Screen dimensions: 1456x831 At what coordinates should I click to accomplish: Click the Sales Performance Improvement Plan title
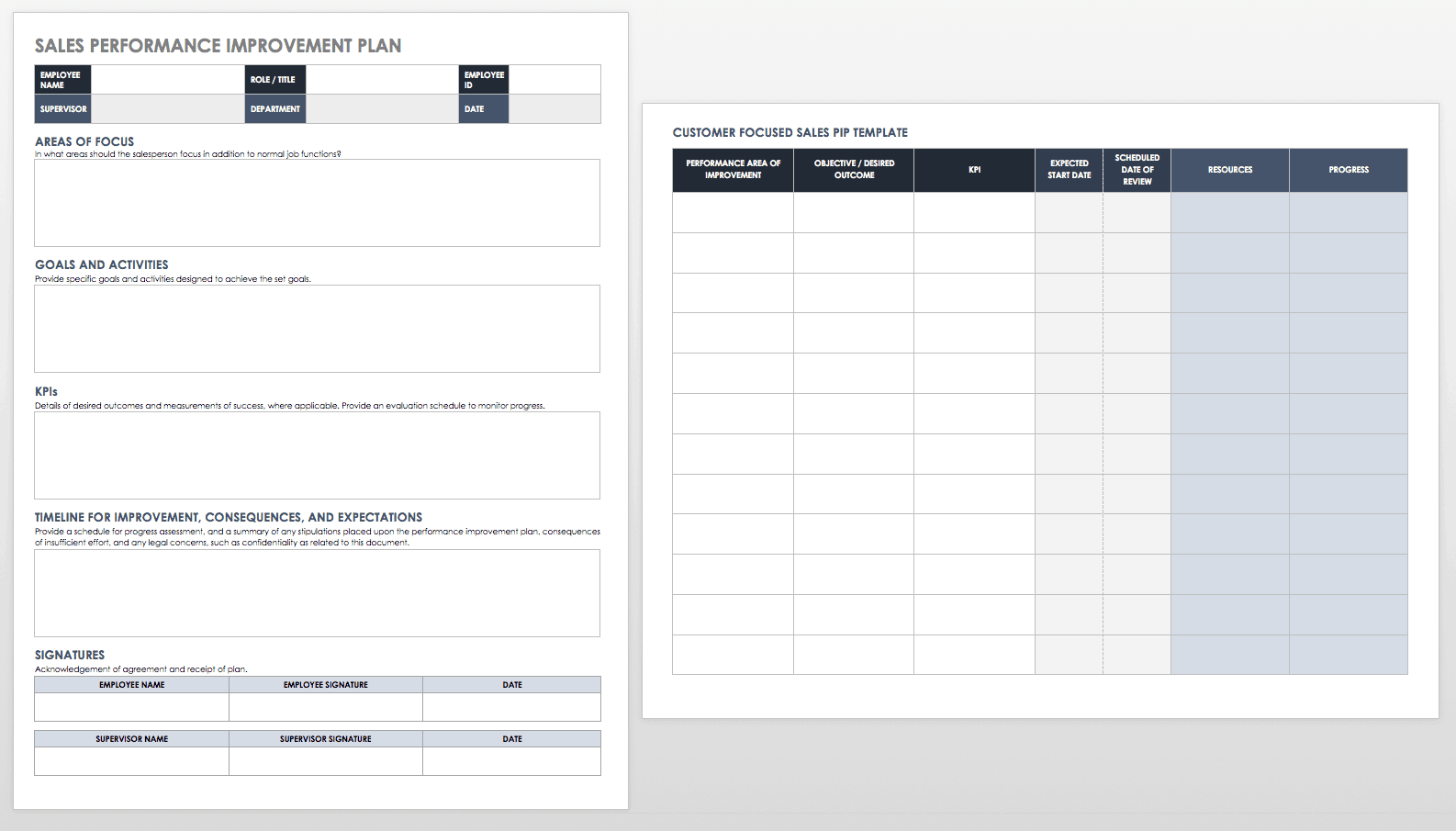pyautogui.click(x=218, y=46)
